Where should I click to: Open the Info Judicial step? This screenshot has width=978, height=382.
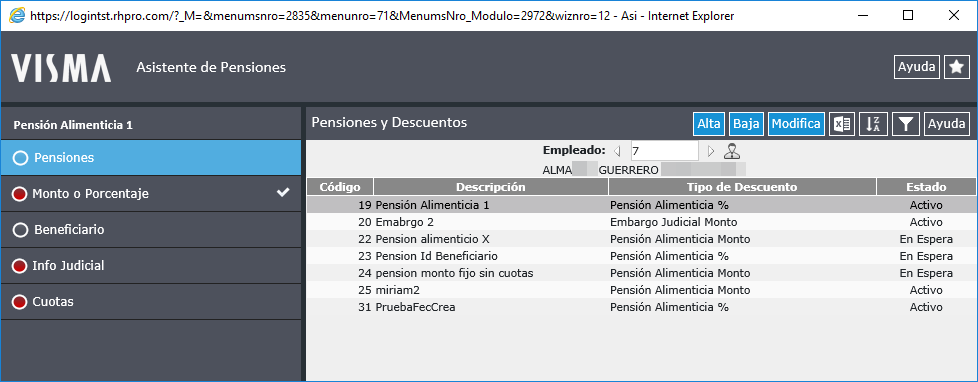(x=151, y=266)
